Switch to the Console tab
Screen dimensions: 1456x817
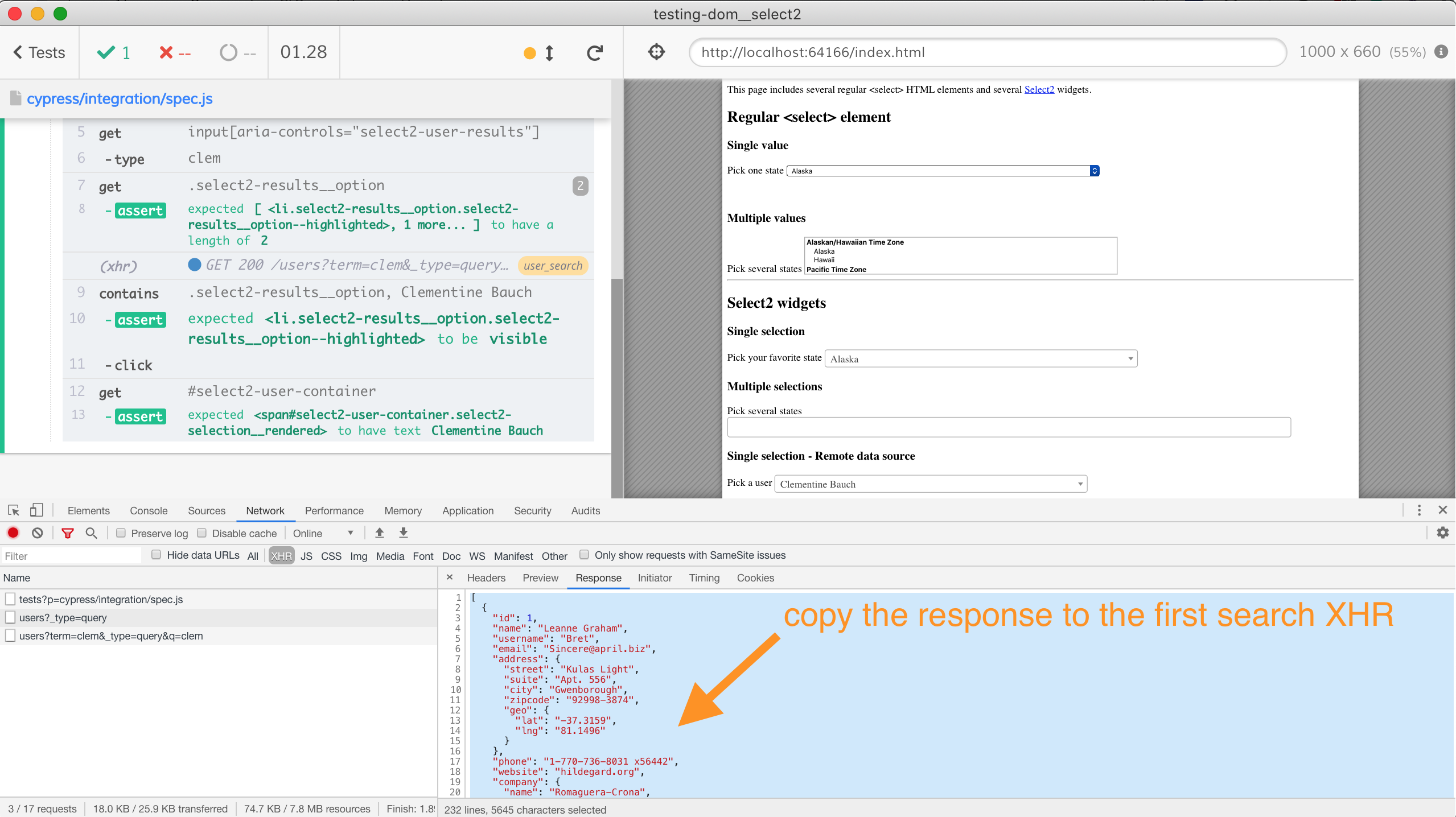click(x=149, y=510)
